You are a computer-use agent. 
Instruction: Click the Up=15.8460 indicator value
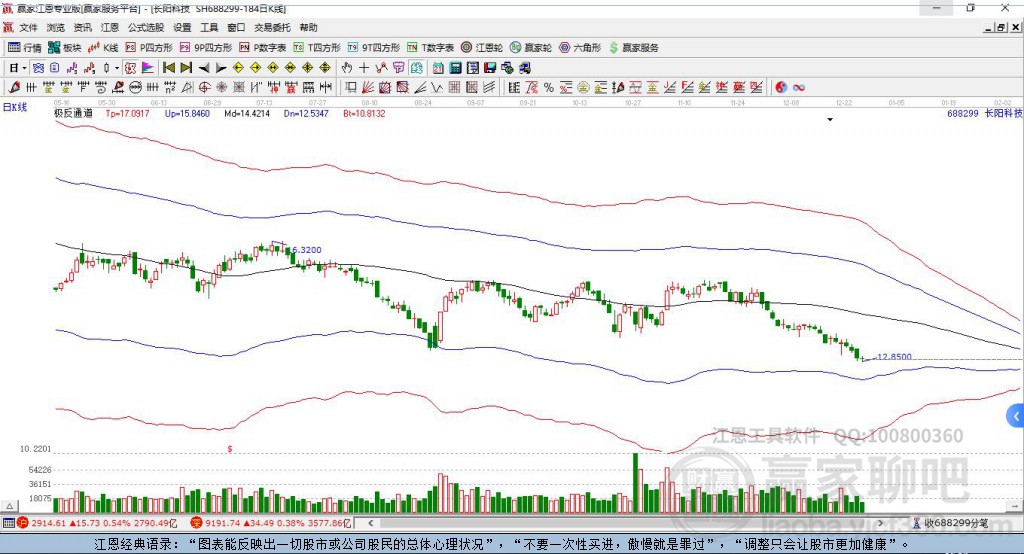click(x=187, y=113)
